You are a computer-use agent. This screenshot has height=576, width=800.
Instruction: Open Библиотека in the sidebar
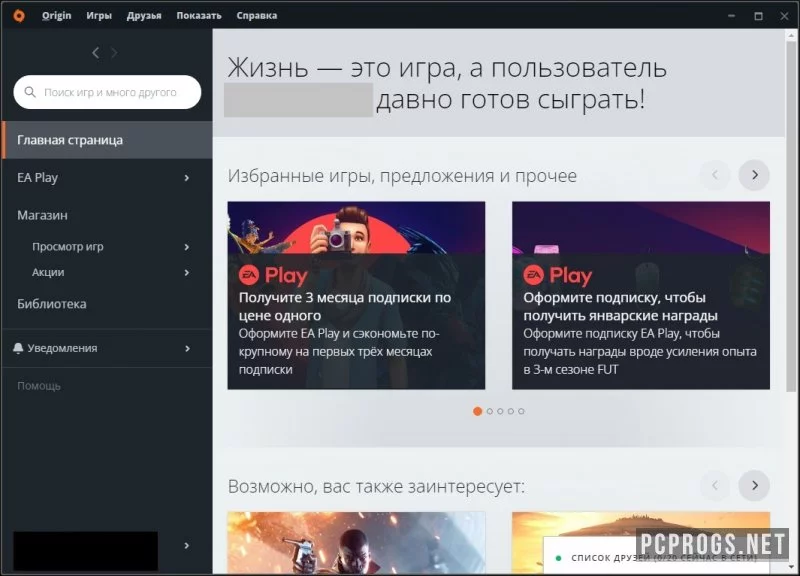[x=52, y=304]
